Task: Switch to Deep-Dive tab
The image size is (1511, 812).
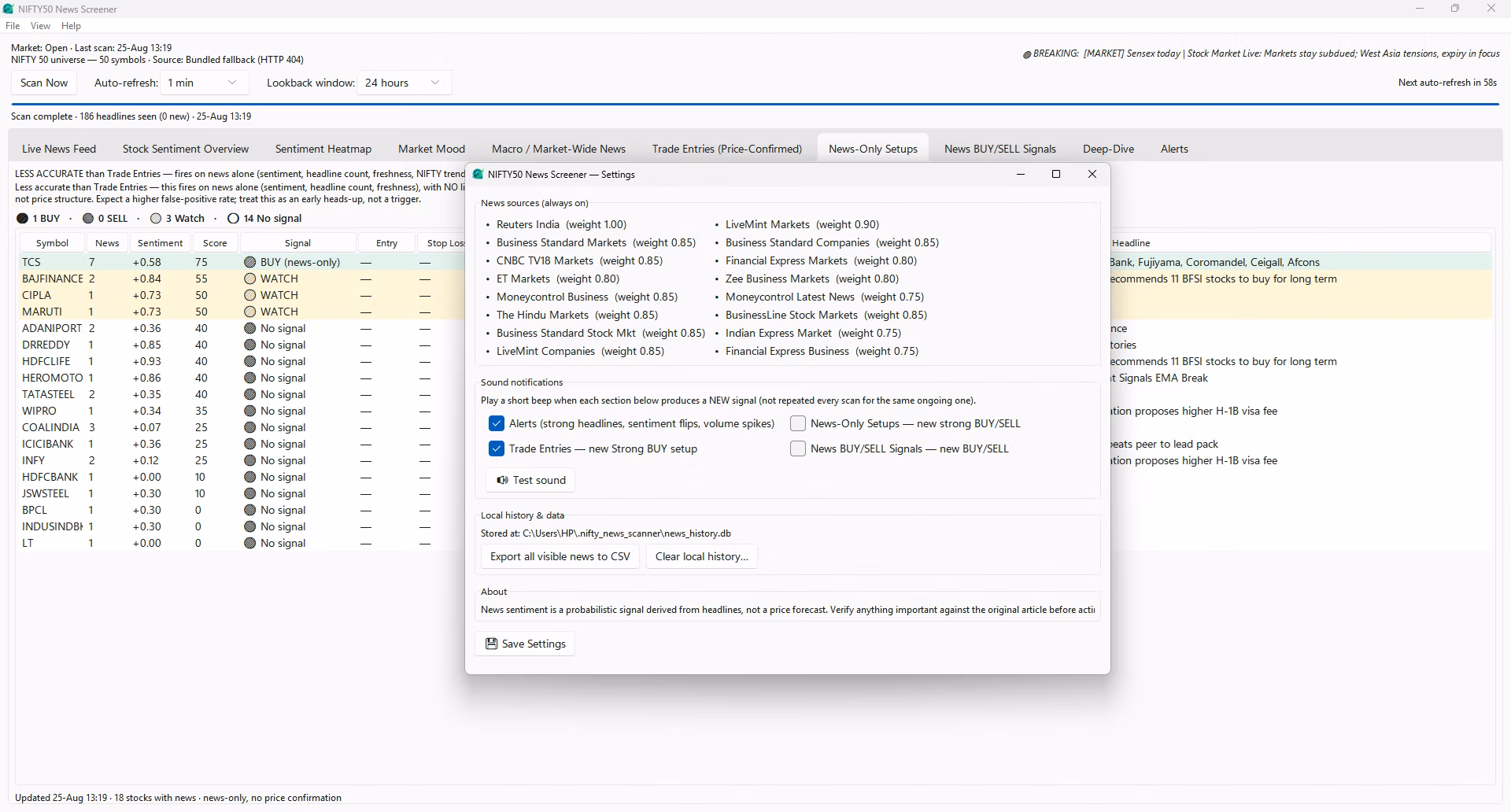Action: pos(1108,149)
